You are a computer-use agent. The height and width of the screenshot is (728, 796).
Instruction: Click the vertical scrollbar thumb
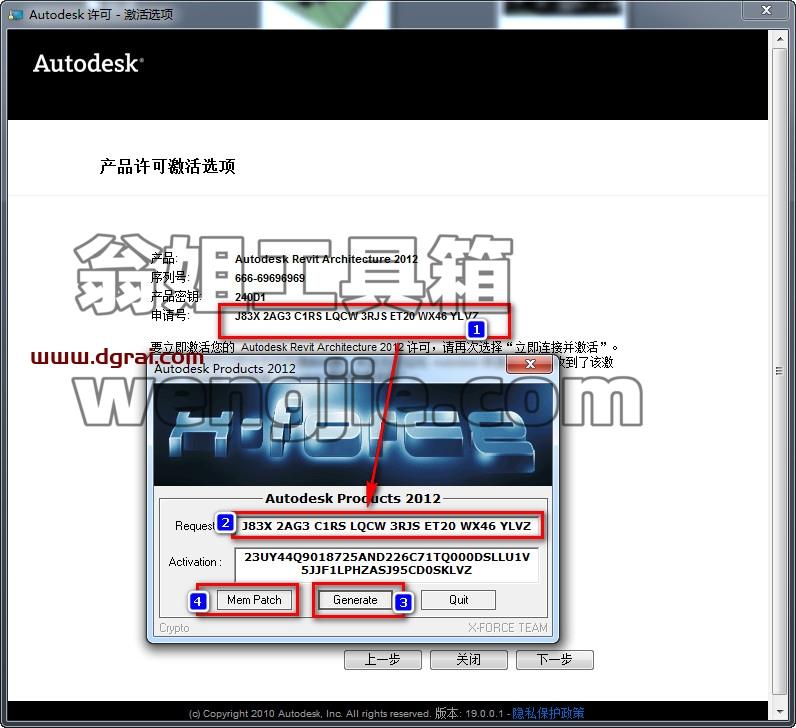coord(779,371)
